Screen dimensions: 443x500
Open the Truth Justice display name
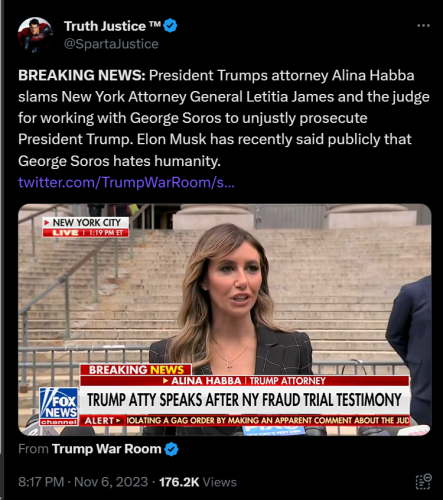pos(113,26)
